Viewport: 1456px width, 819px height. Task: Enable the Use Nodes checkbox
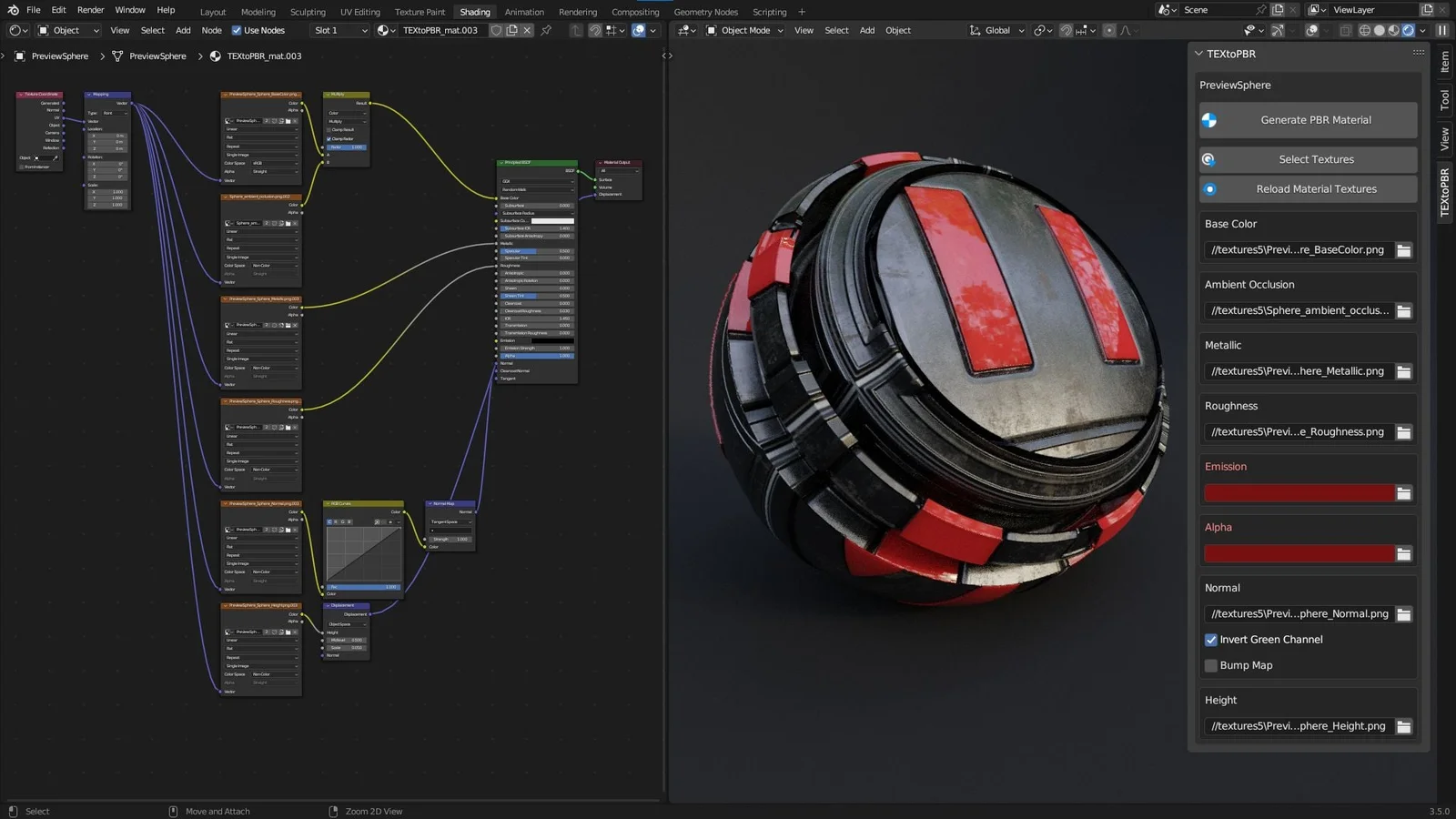235,30
